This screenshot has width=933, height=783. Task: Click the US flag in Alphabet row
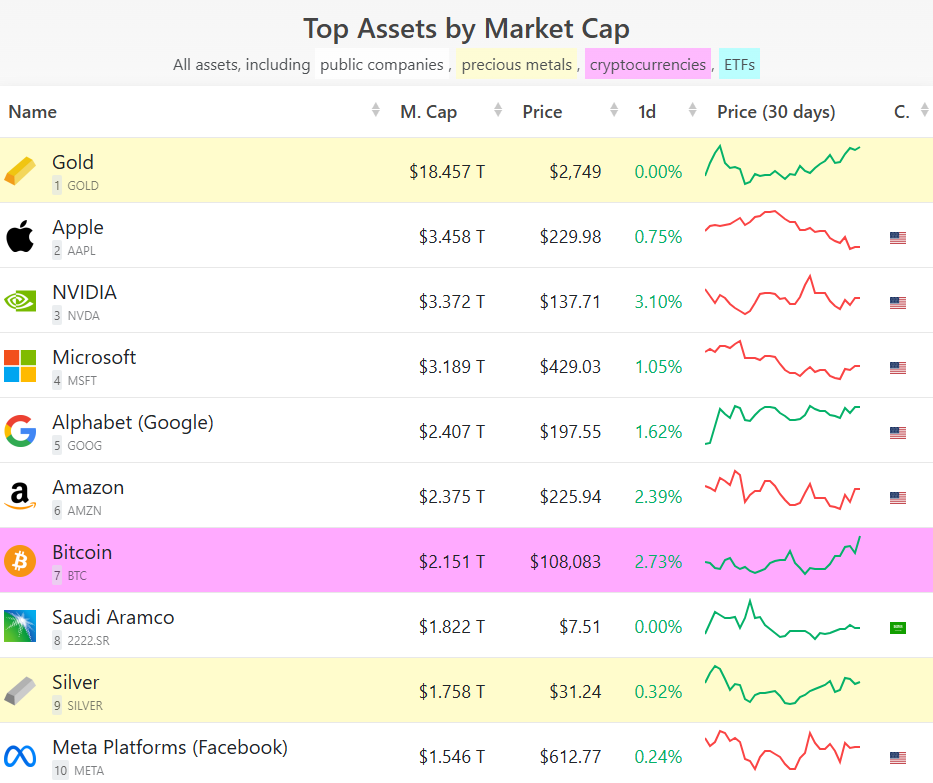tap(898, 433)
